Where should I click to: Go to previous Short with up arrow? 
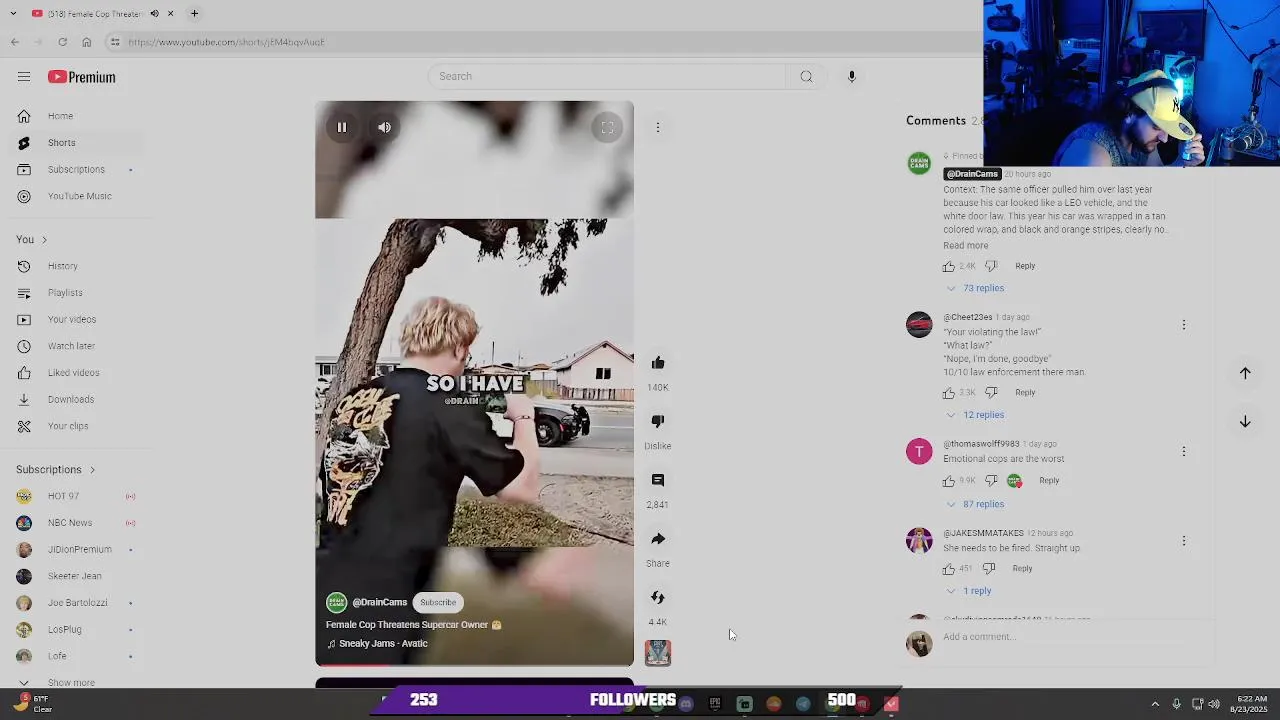click(x=1245, y=373)
